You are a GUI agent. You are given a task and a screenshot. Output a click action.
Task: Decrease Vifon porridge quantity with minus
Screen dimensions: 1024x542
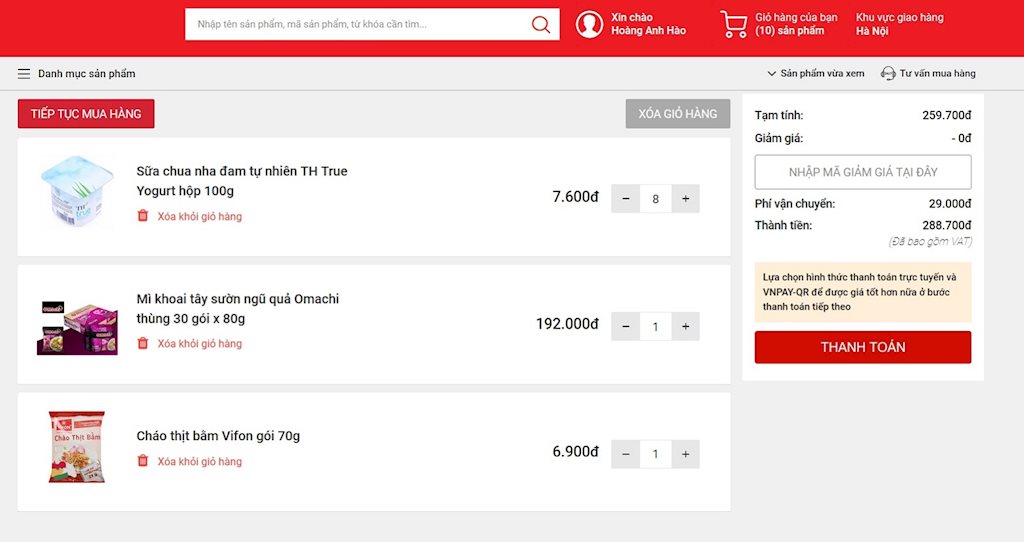[626, 454]
